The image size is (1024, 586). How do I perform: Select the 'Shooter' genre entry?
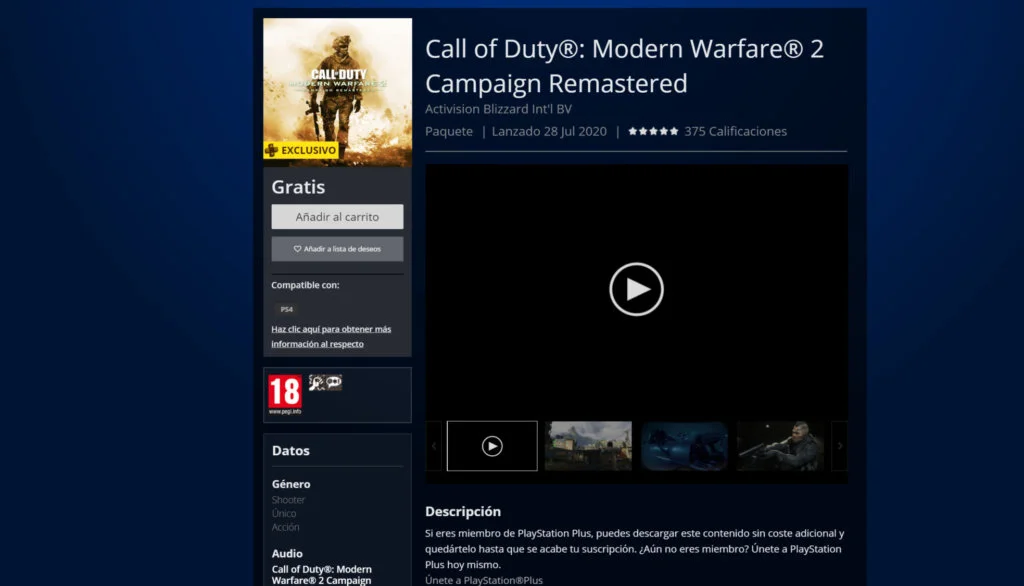[288, 500]
